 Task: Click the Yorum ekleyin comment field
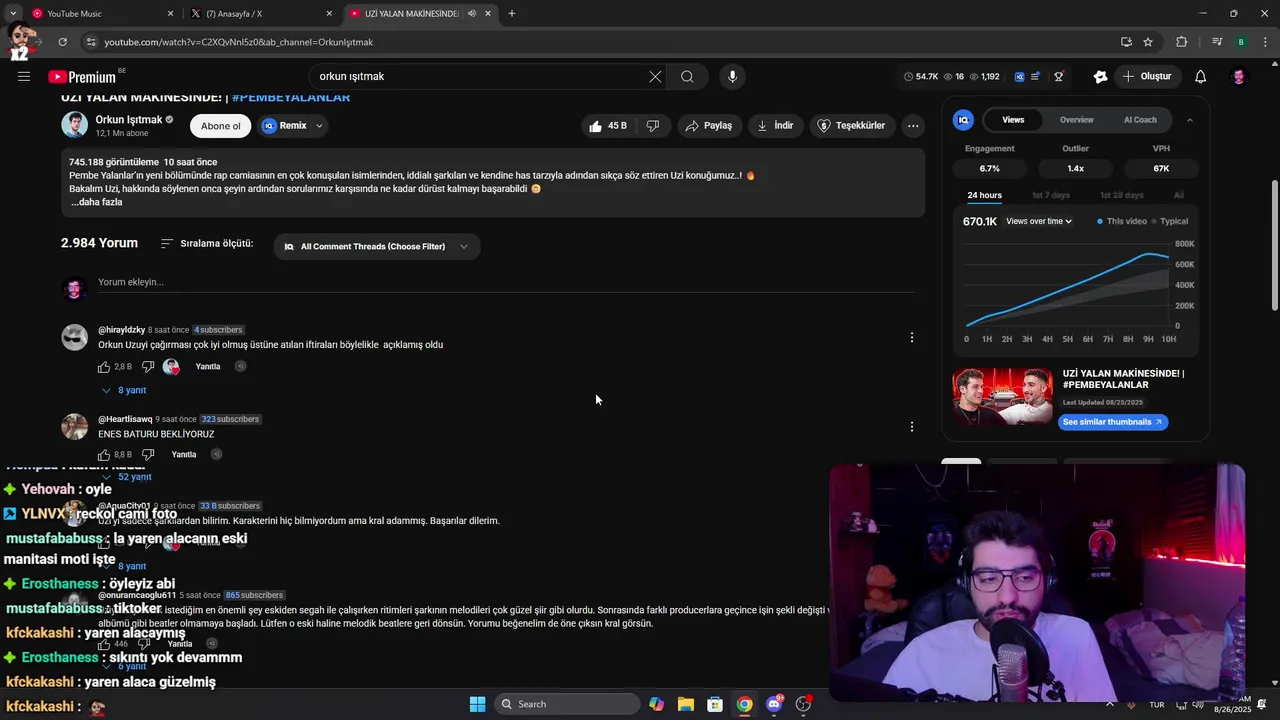505,282
